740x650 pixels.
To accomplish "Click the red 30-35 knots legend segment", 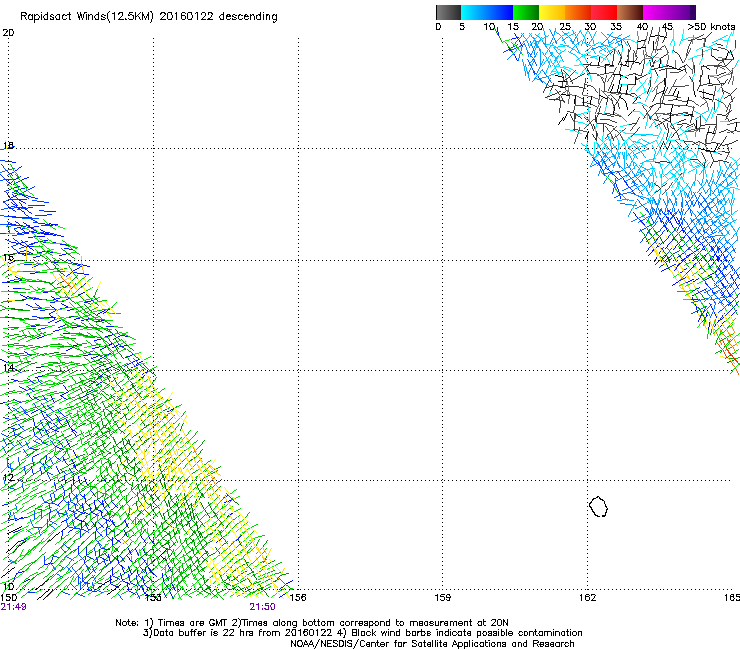I will coord(604,12).
